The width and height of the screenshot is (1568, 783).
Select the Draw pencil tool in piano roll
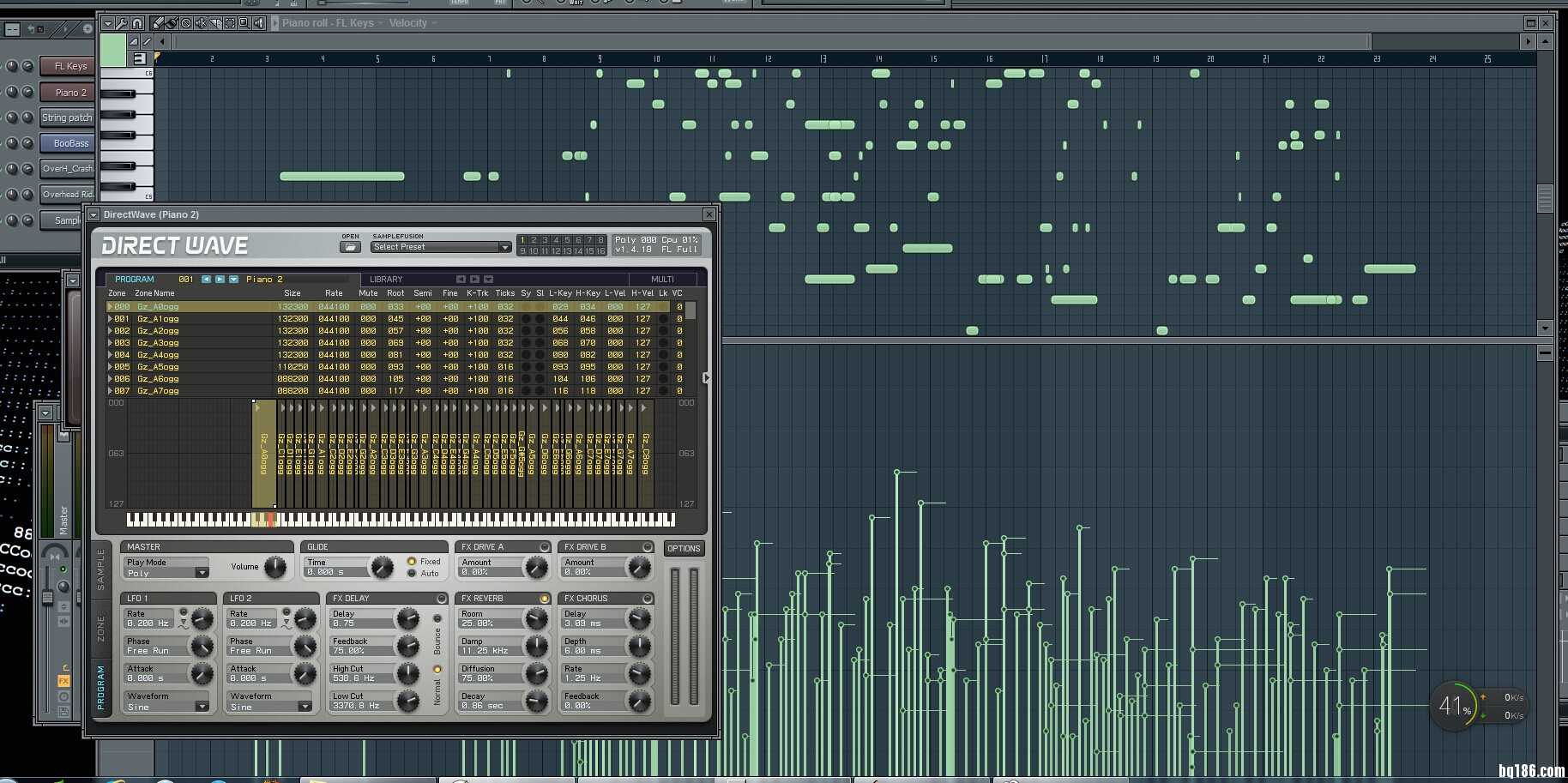pyautogui.click(x=157, y=23)
